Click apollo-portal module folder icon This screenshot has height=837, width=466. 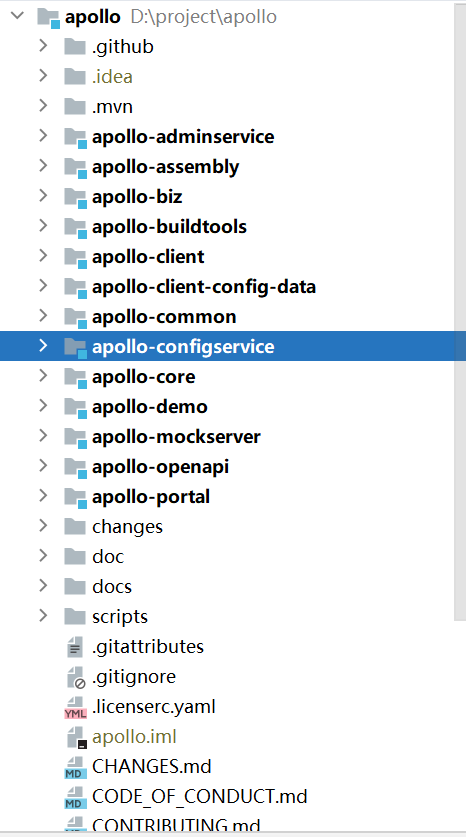coord(75,498)
